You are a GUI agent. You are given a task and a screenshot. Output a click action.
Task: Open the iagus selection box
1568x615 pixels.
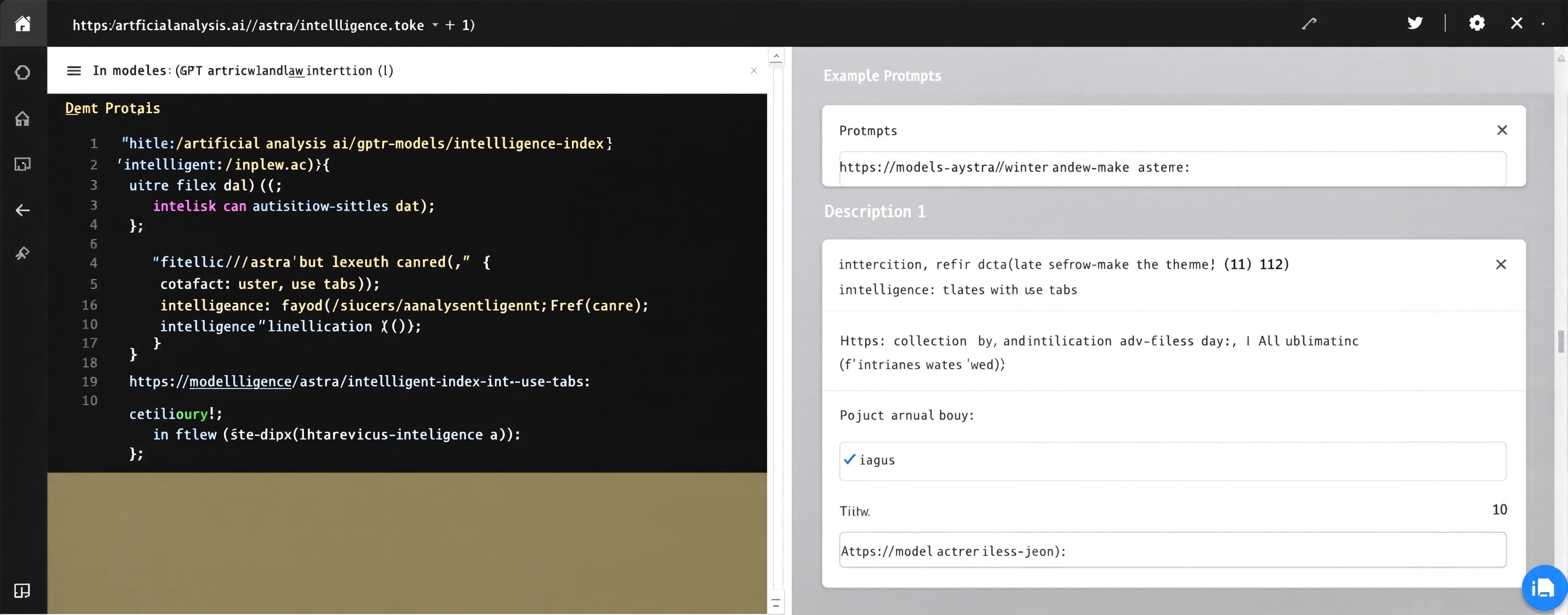click(x=1172, y=461)
